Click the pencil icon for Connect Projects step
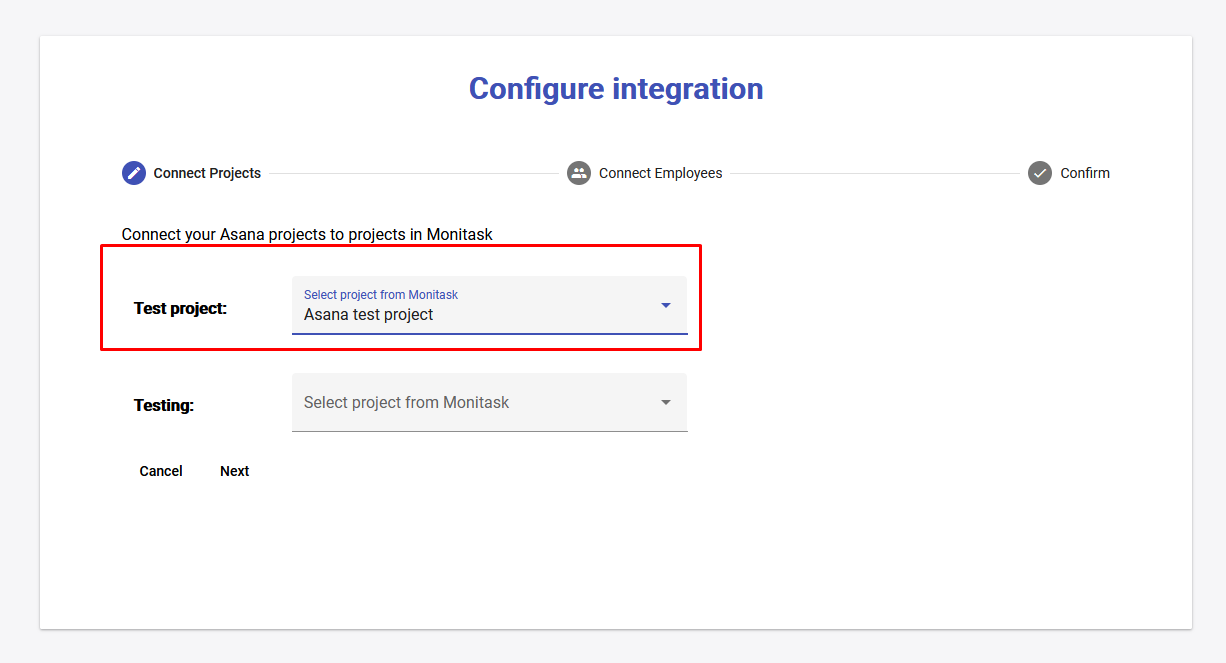This screenshot has height=663, width=1226. point(134,173)
